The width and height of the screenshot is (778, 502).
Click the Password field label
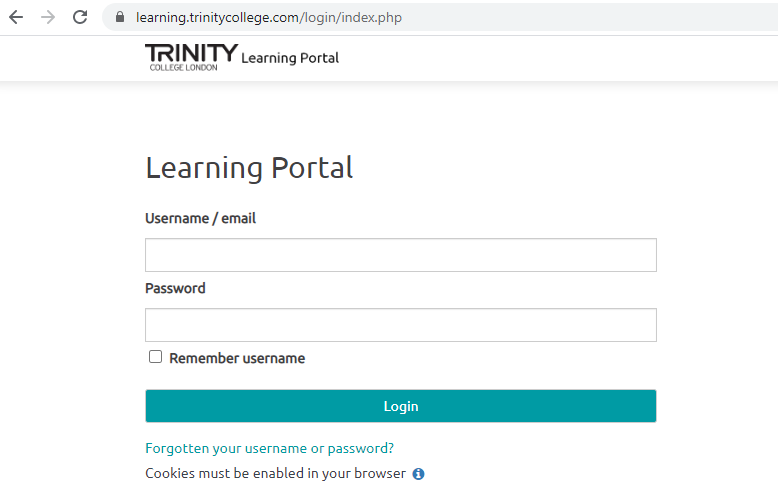coord(175,288)
